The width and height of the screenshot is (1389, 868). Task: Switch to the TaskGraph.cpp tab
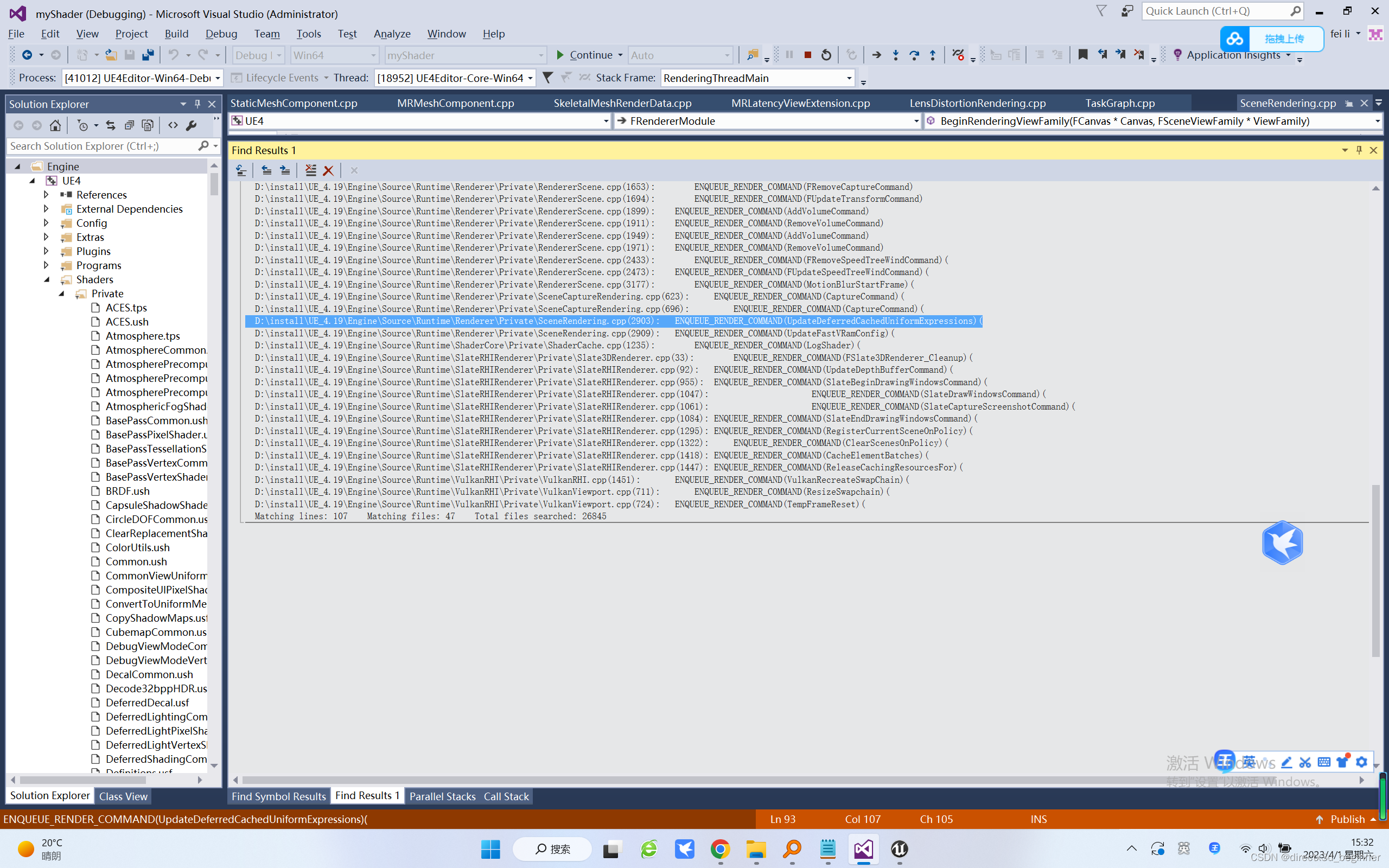(1119, 103)
